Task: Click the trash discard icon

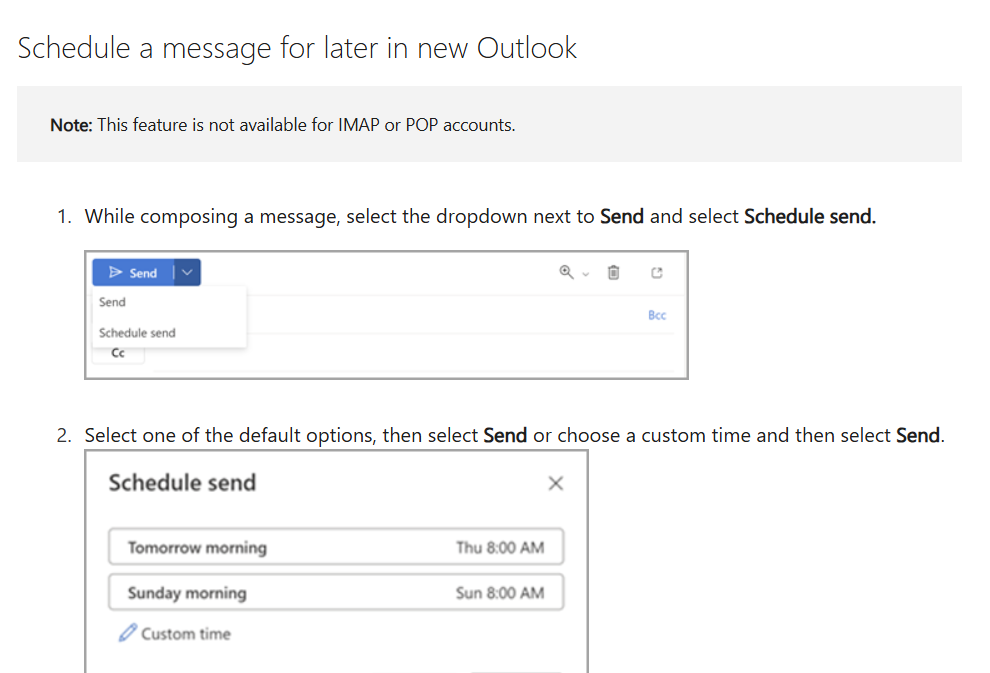Action: (614, 272)
